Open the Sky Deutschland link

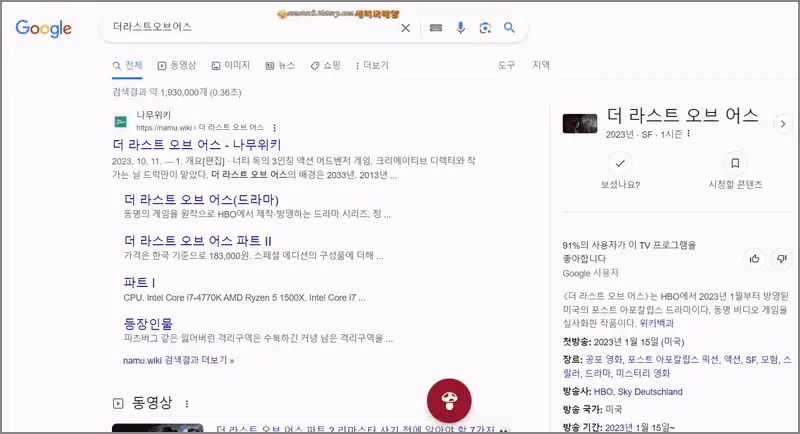pyautogui.click(x=650, y=392)
